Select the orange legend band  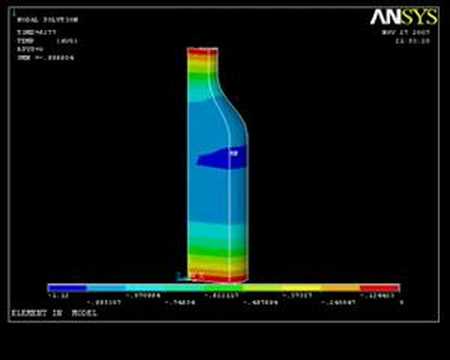[x=340, y=288]
